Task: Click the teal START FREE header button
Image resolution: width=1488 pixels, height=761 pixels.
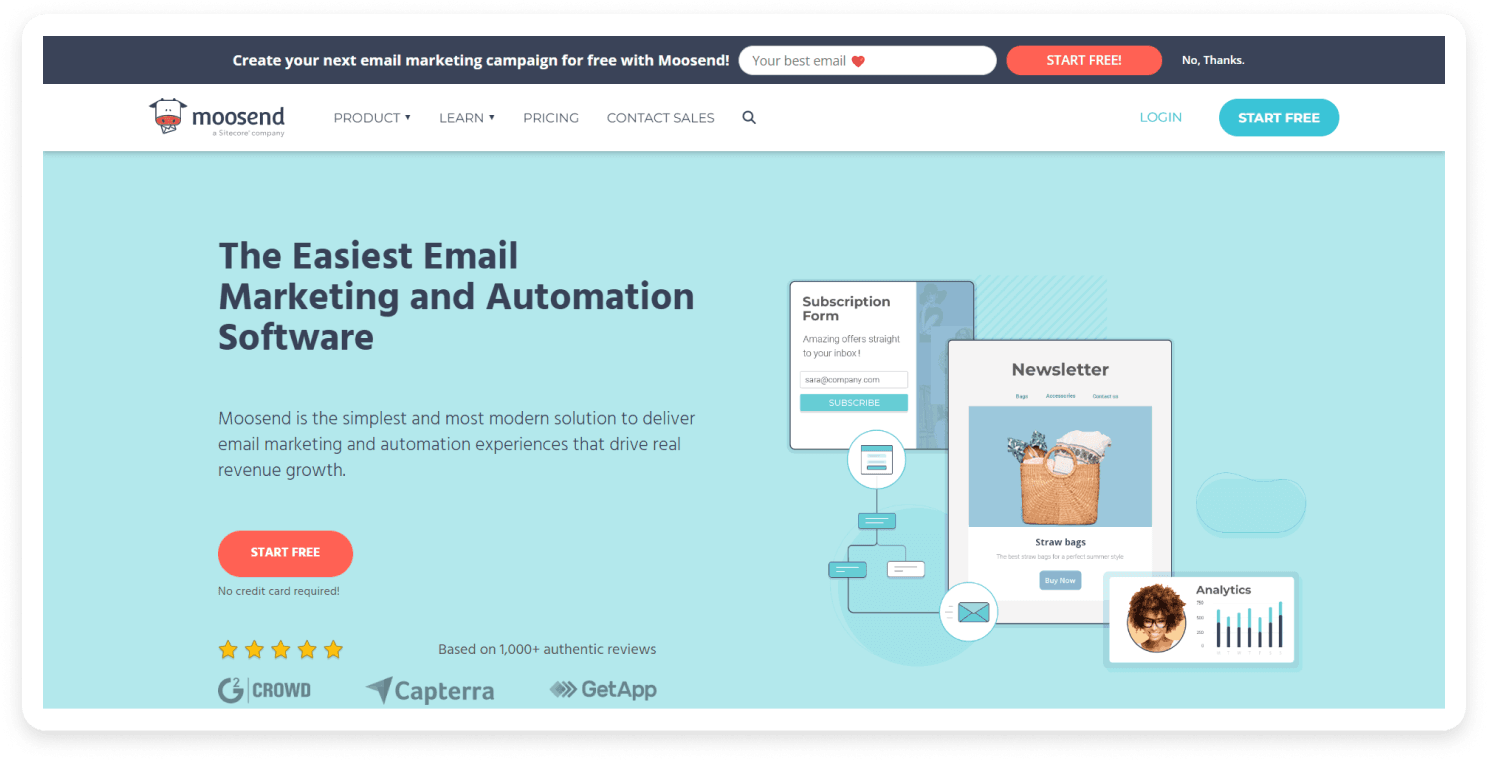Action: [x=1279, y=118]
